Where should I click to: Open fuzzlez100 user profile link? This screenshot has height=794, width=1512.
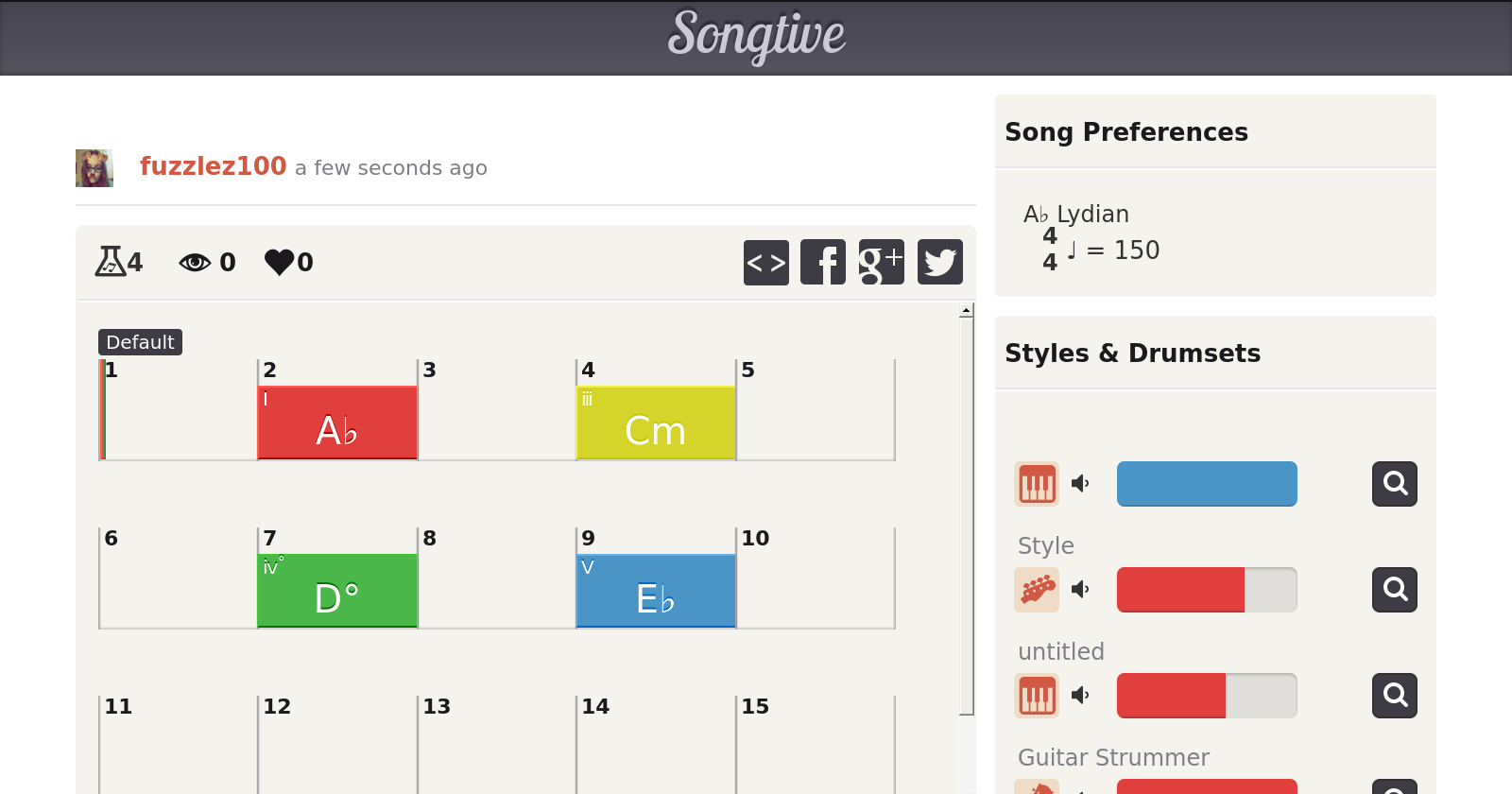(213, 166)
